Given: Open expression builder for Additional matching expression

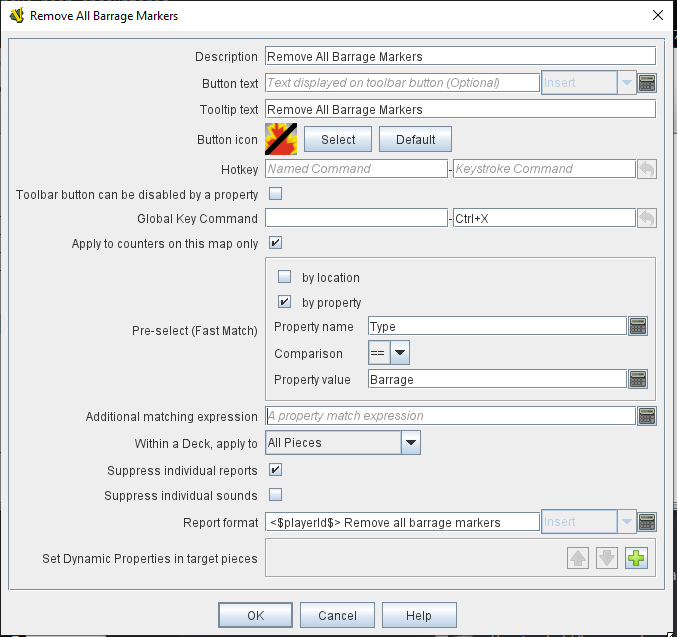Looking at the screenshot, I should (x=646, y=416).
